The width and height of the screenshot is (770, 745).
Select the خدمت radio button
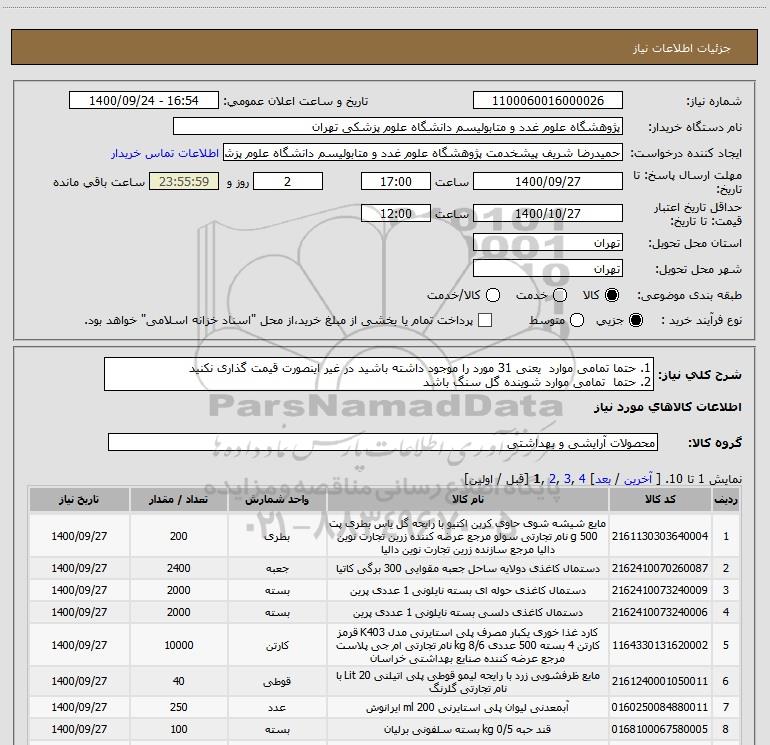tap(560, 295)
